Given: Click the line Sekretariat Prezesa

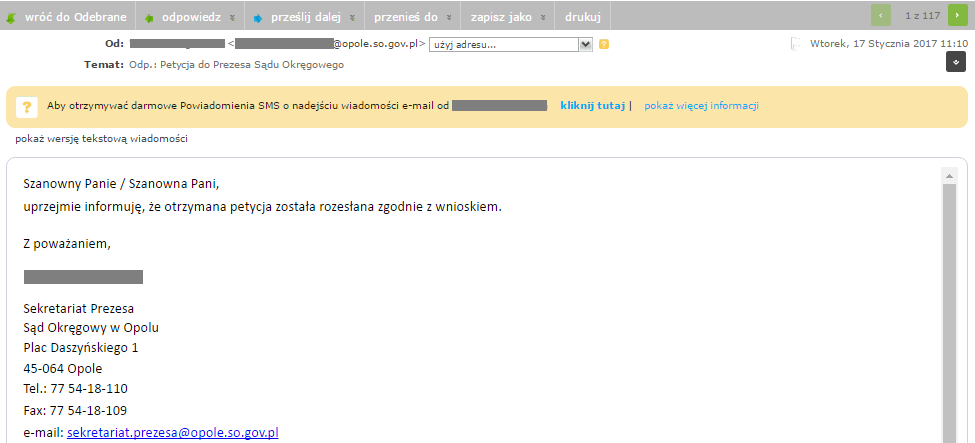Looking at the screenshot, I should (78, 308).
